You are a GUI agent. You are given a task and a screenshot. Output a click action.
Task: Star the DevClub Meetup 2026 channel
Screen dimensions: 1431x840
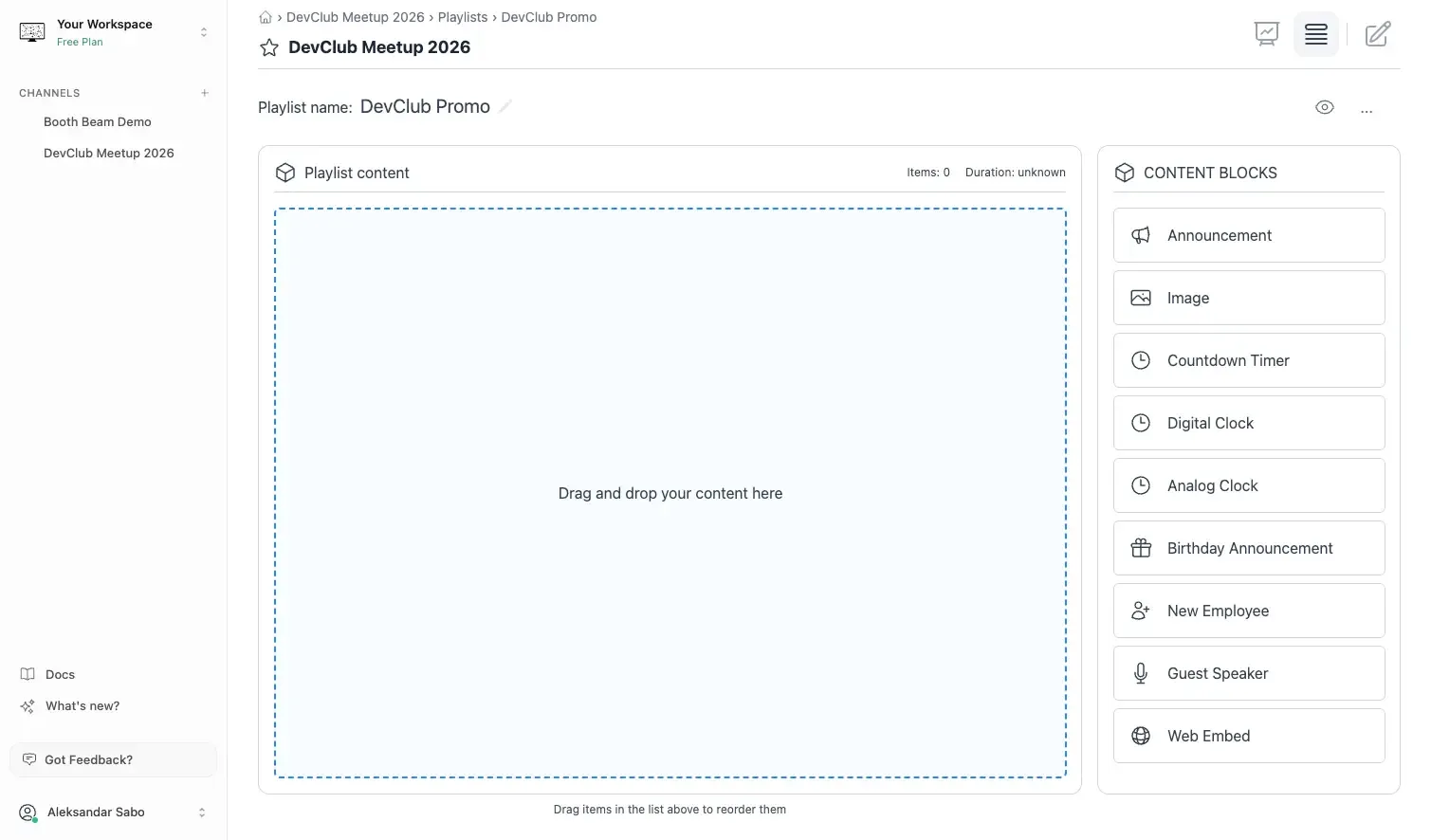(x=269, y=47)
